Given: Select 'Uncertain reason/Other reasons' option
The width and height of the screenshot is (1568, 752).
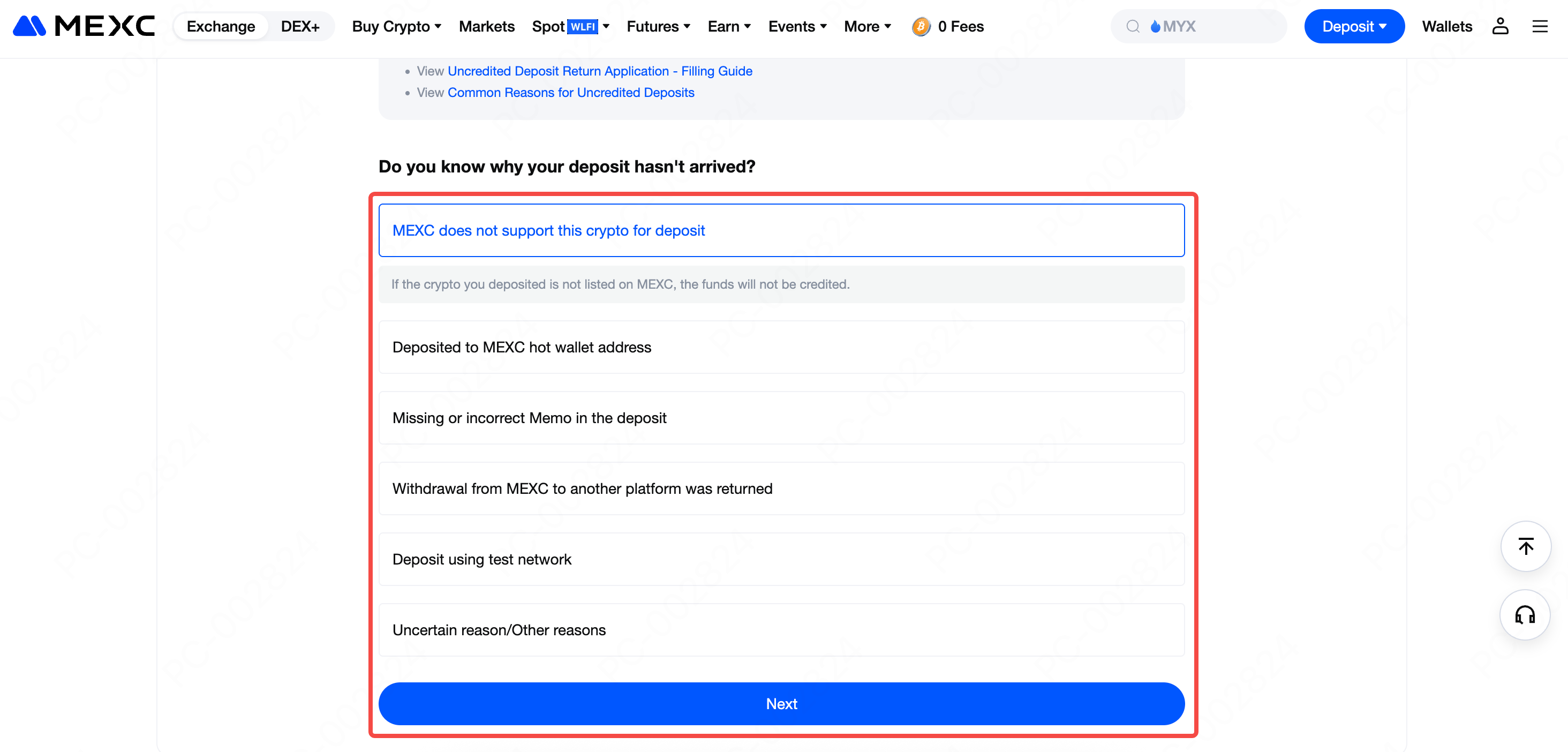Looking at the screenshot, I should 781,629.
